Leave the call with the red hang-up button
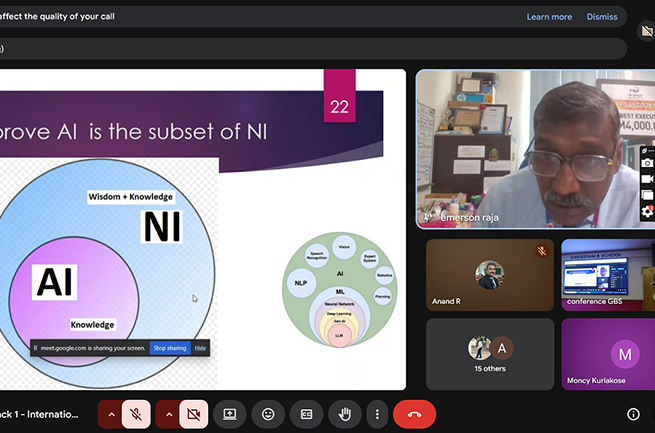The image size is (655, 433). click(414, 414)
